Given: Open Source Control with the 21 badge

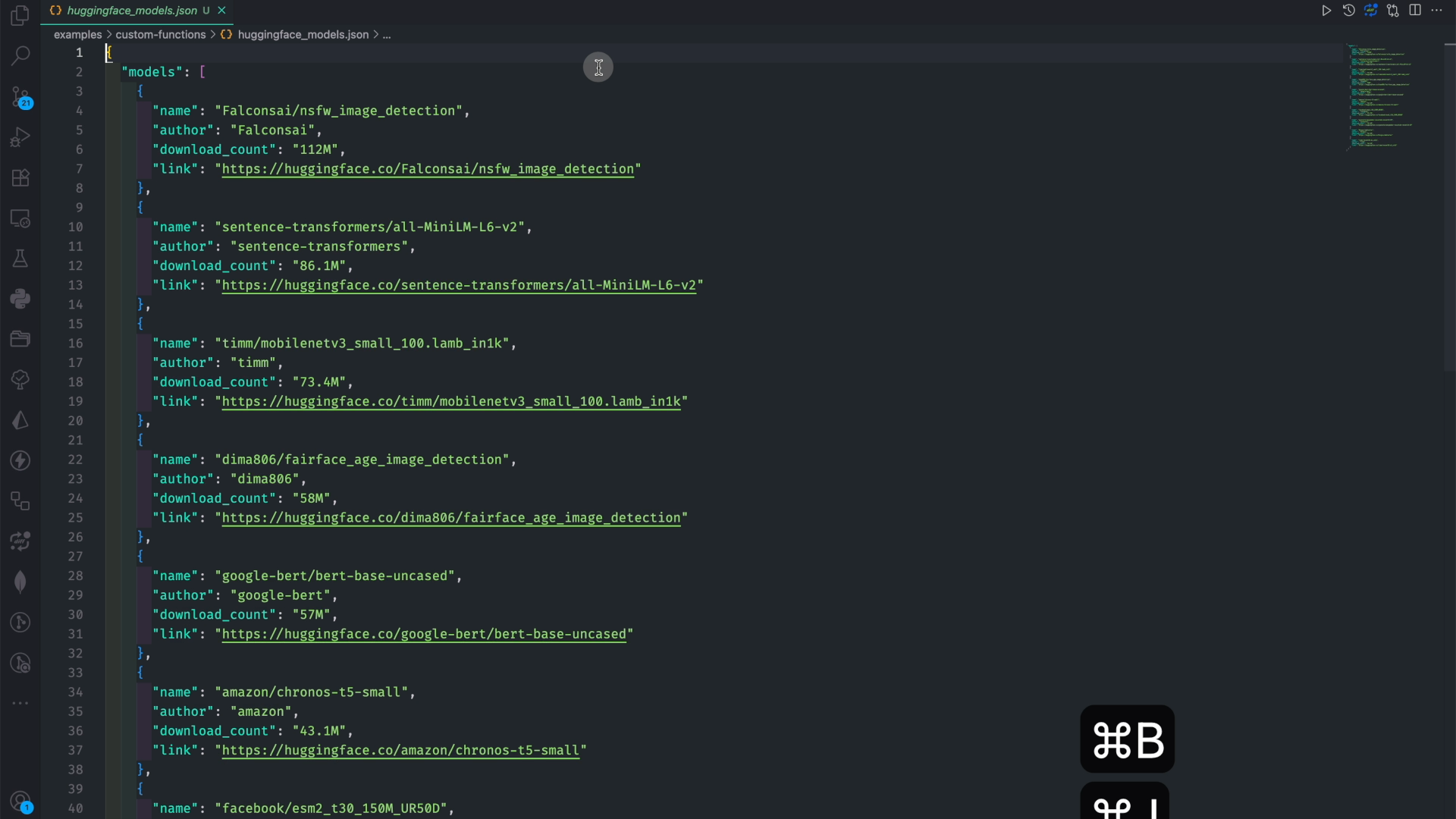Looking at the screenshot, I should click(x=20, y=97).
